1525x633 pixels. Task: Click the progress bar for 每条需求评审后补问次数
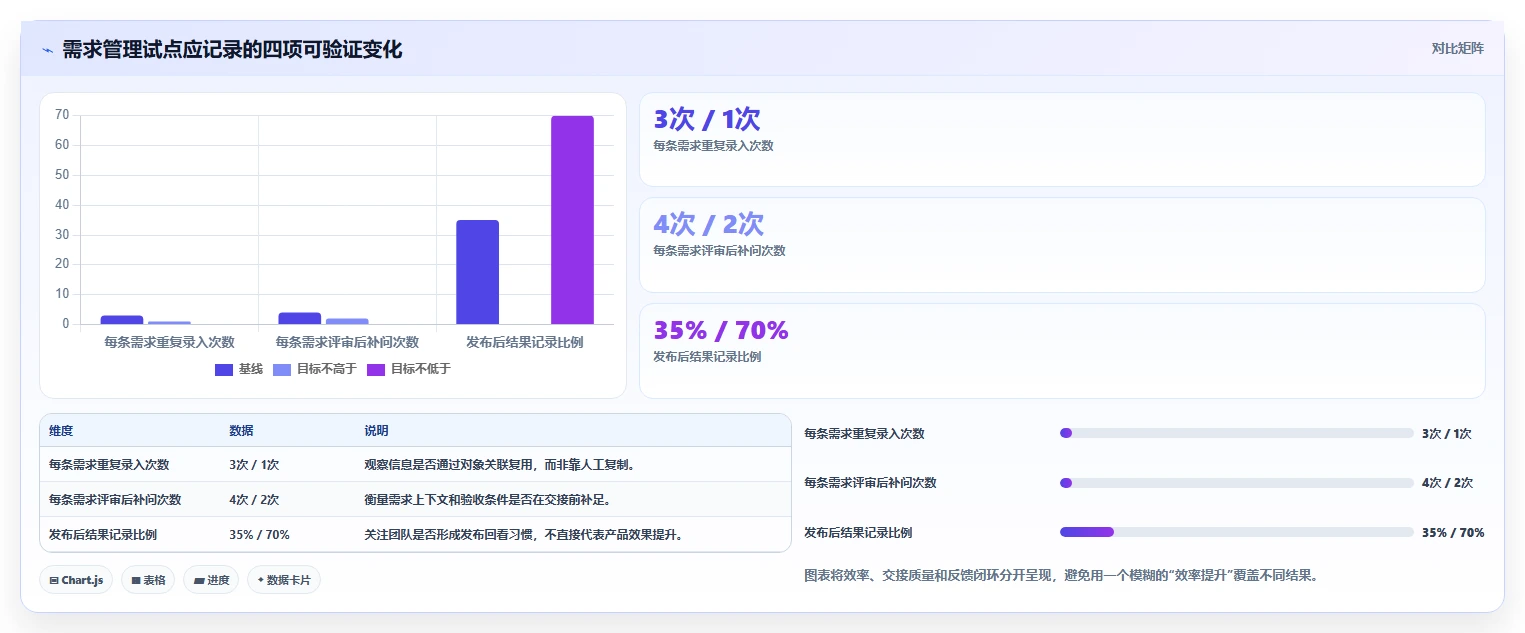point(1236,483)
